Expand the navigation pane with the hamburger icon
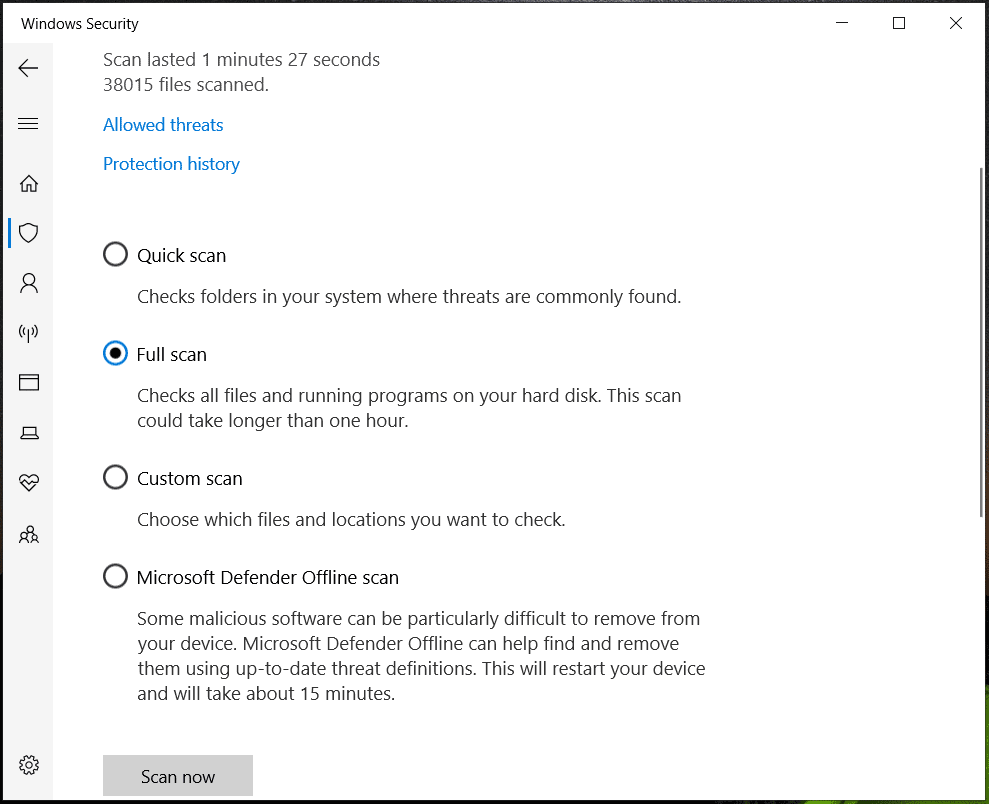989x804 pixels. 28,123
